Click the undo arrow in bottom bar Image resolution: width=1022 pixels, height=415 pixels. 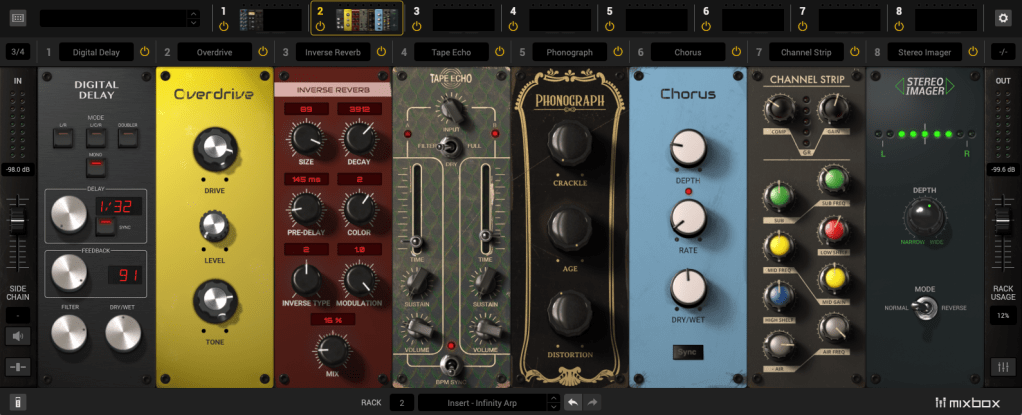tap(573, 402)
